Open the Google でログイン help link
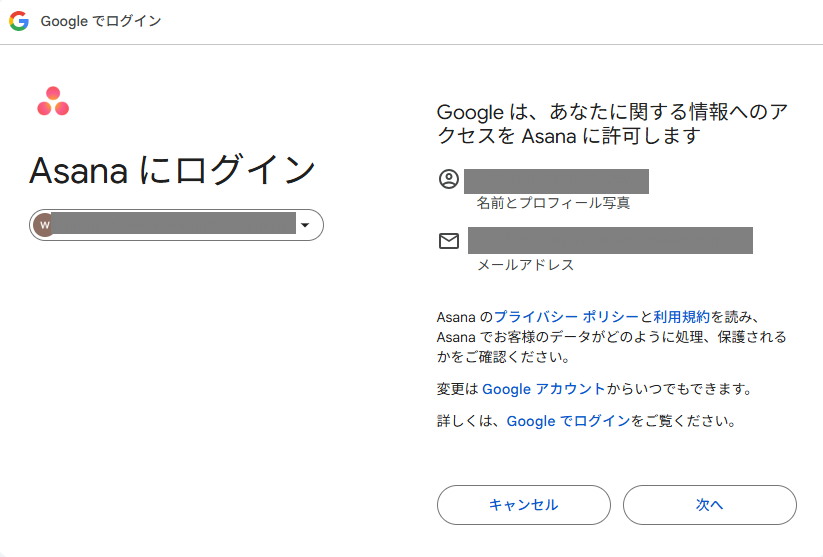This screenshot has height=557, width=823. [x=568, y=421]
